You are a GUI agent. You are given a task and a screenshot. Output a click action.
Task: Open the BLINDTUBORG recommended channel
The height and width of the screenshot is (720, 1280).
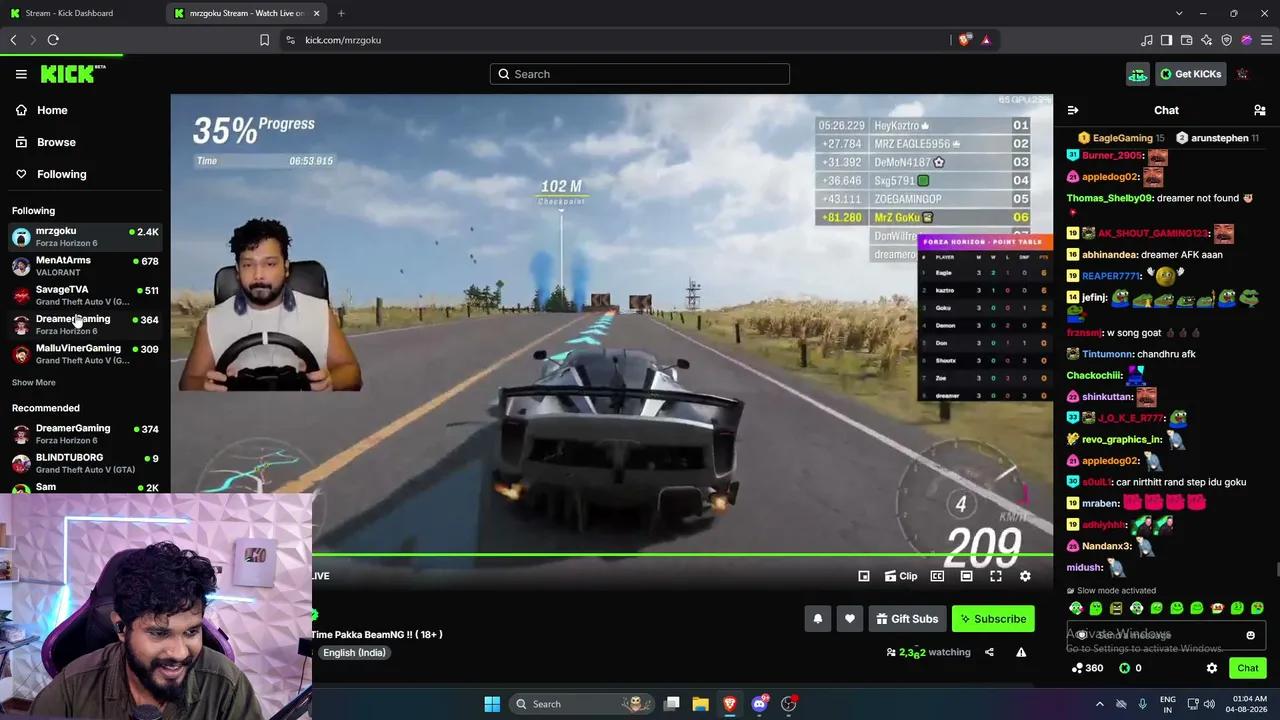tap(85, 463)
